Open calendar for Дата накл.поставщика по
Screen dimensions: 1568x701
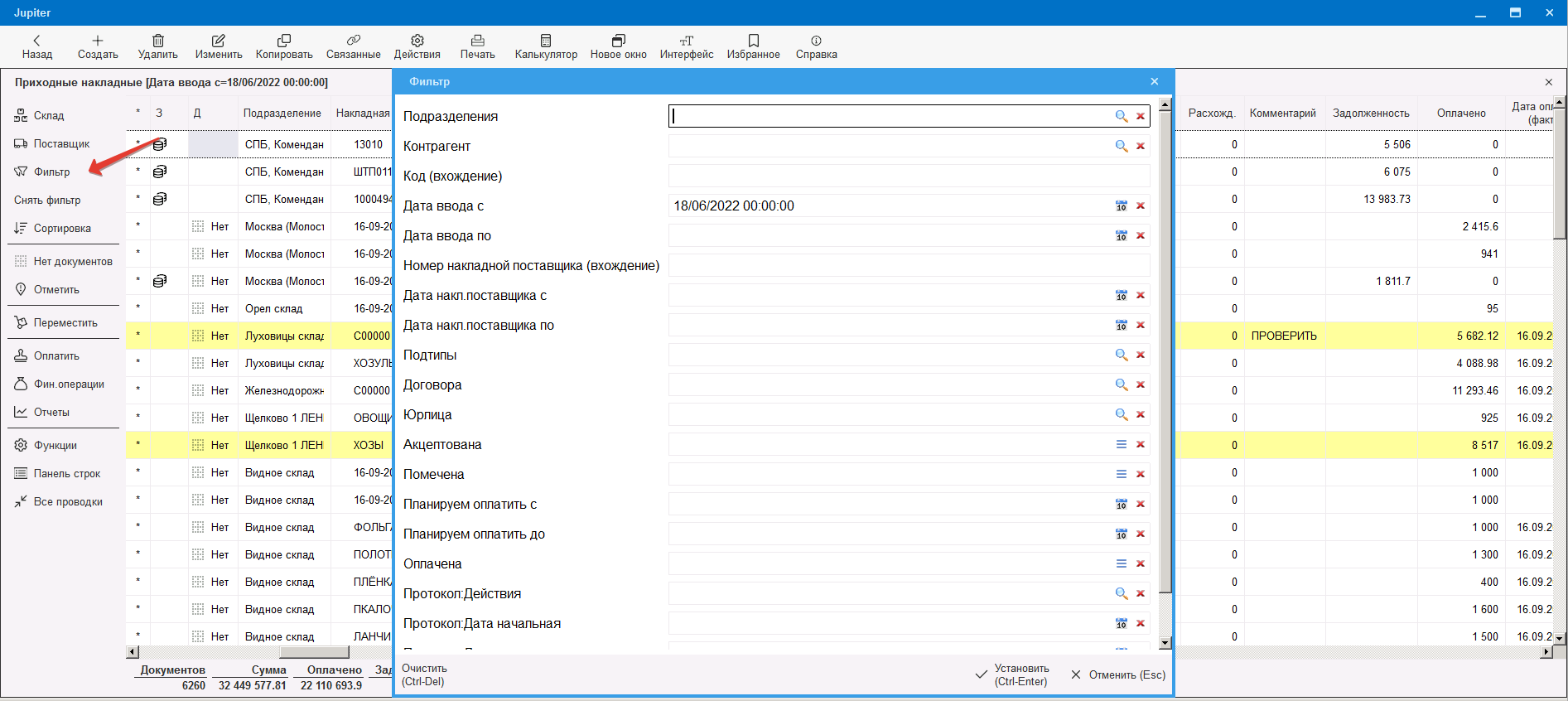[x=1122, y=325]
